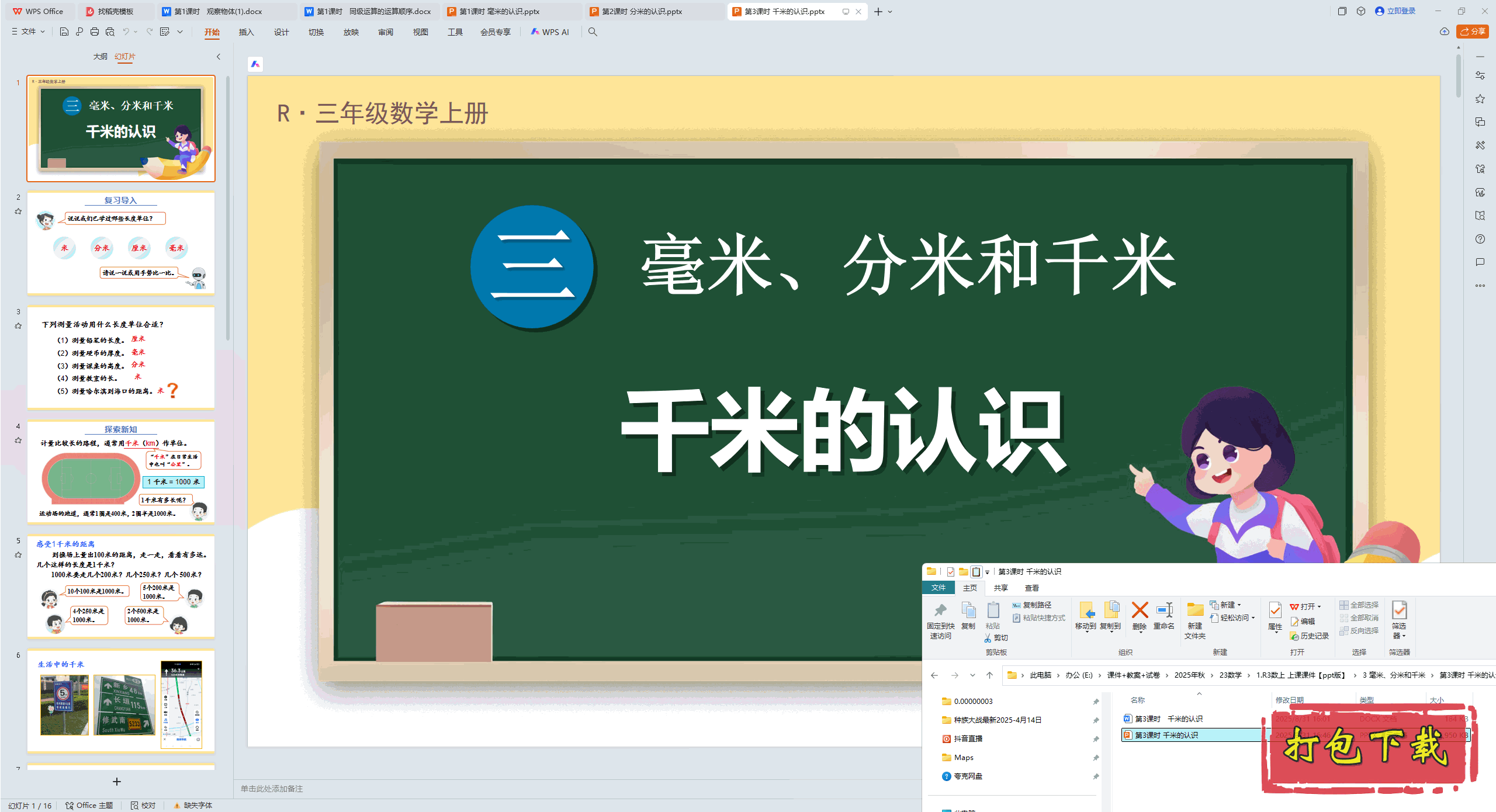The height and width of the screenshot is (812, 1496).
Task: Click the print preview icon
Action: [110, 32]
